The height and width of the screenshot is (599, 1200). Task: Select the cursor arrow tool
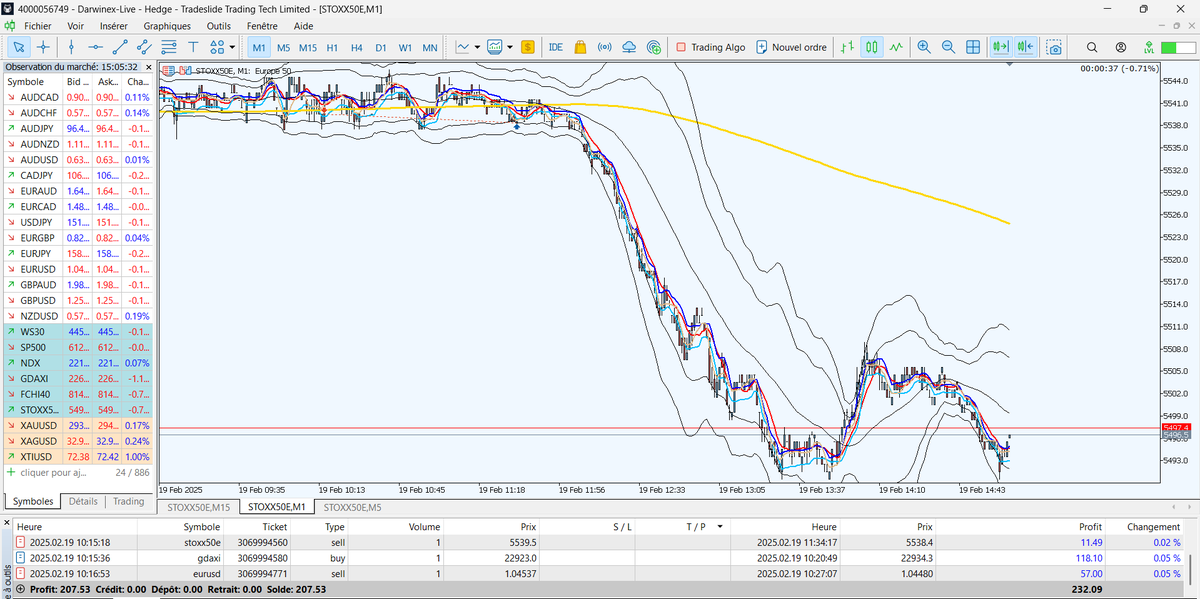coord(18,47)
